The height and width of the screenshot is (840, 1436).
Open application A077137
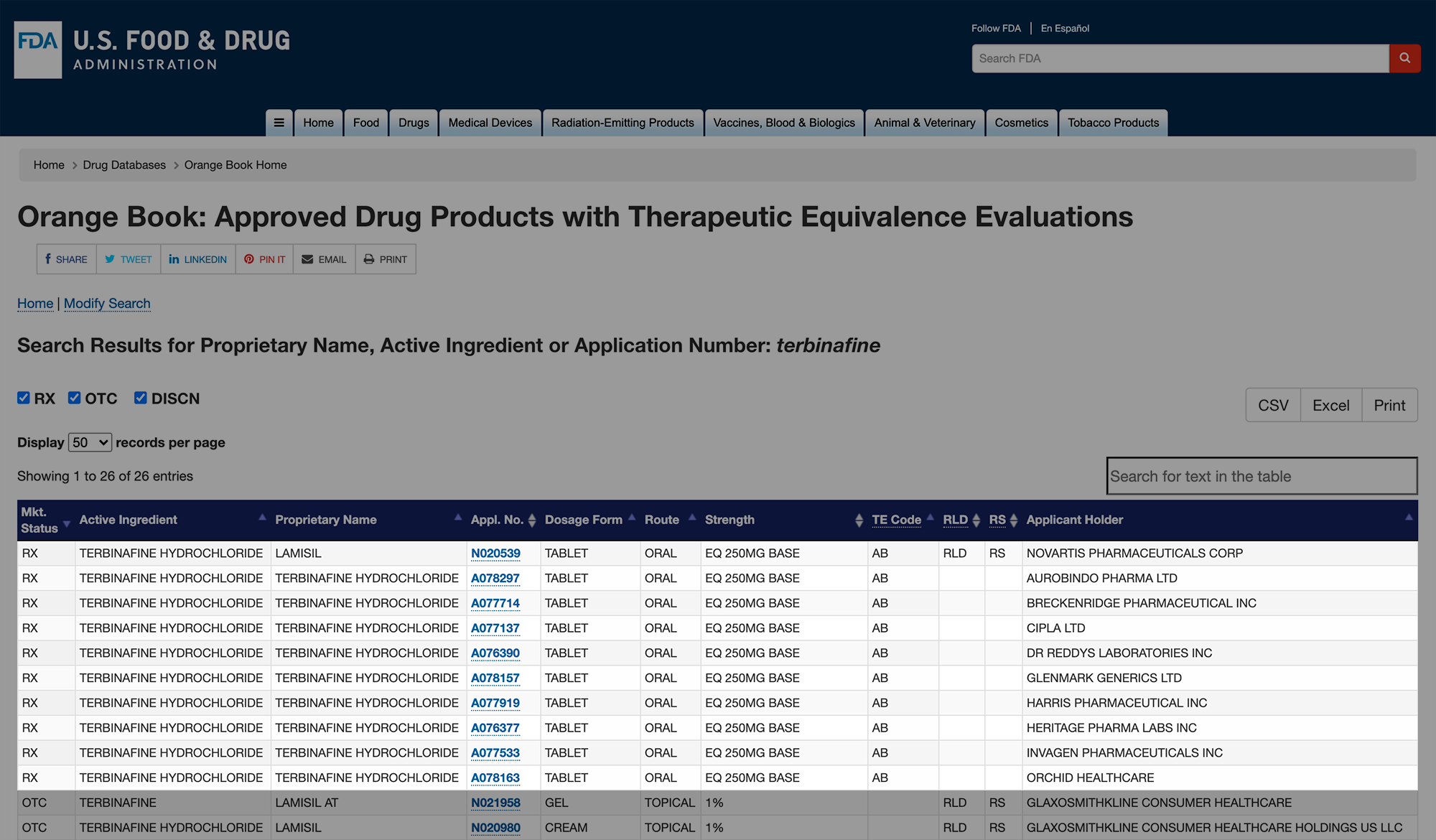click(495, 628)
